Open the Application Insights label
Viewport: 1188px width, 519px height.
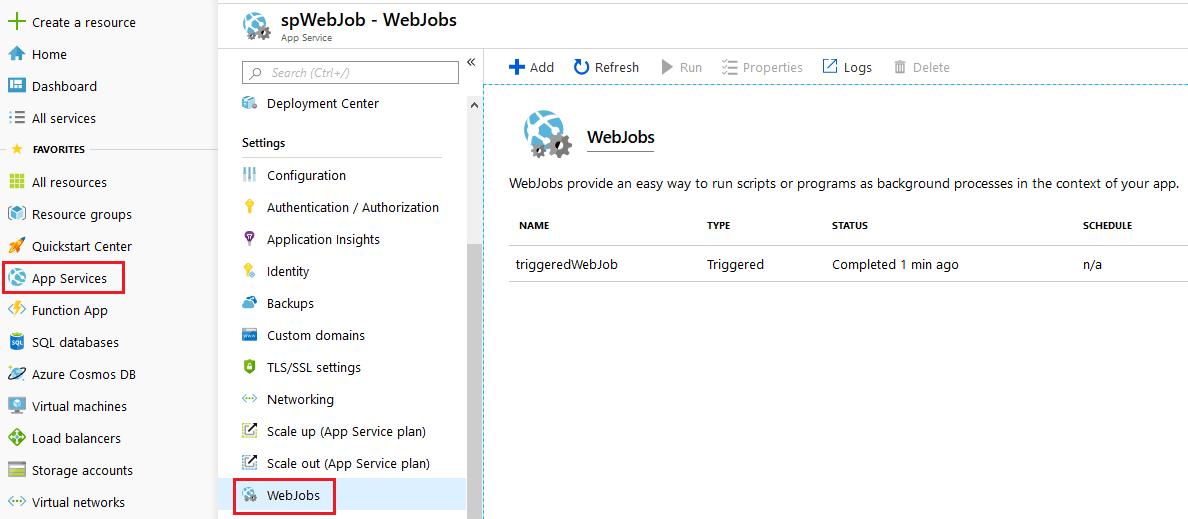[x=324, y=239]
